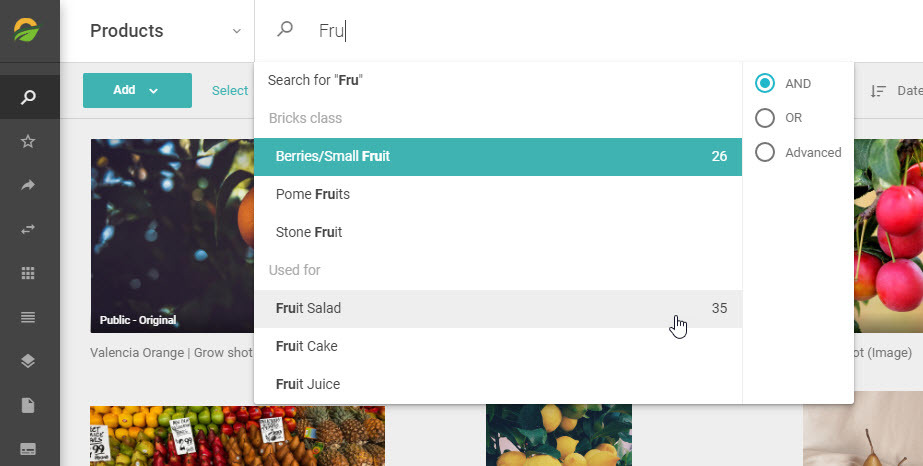The image size is (923, 466).
Task: Open the Add button dropdown arrow
Action: coord(154,91)
